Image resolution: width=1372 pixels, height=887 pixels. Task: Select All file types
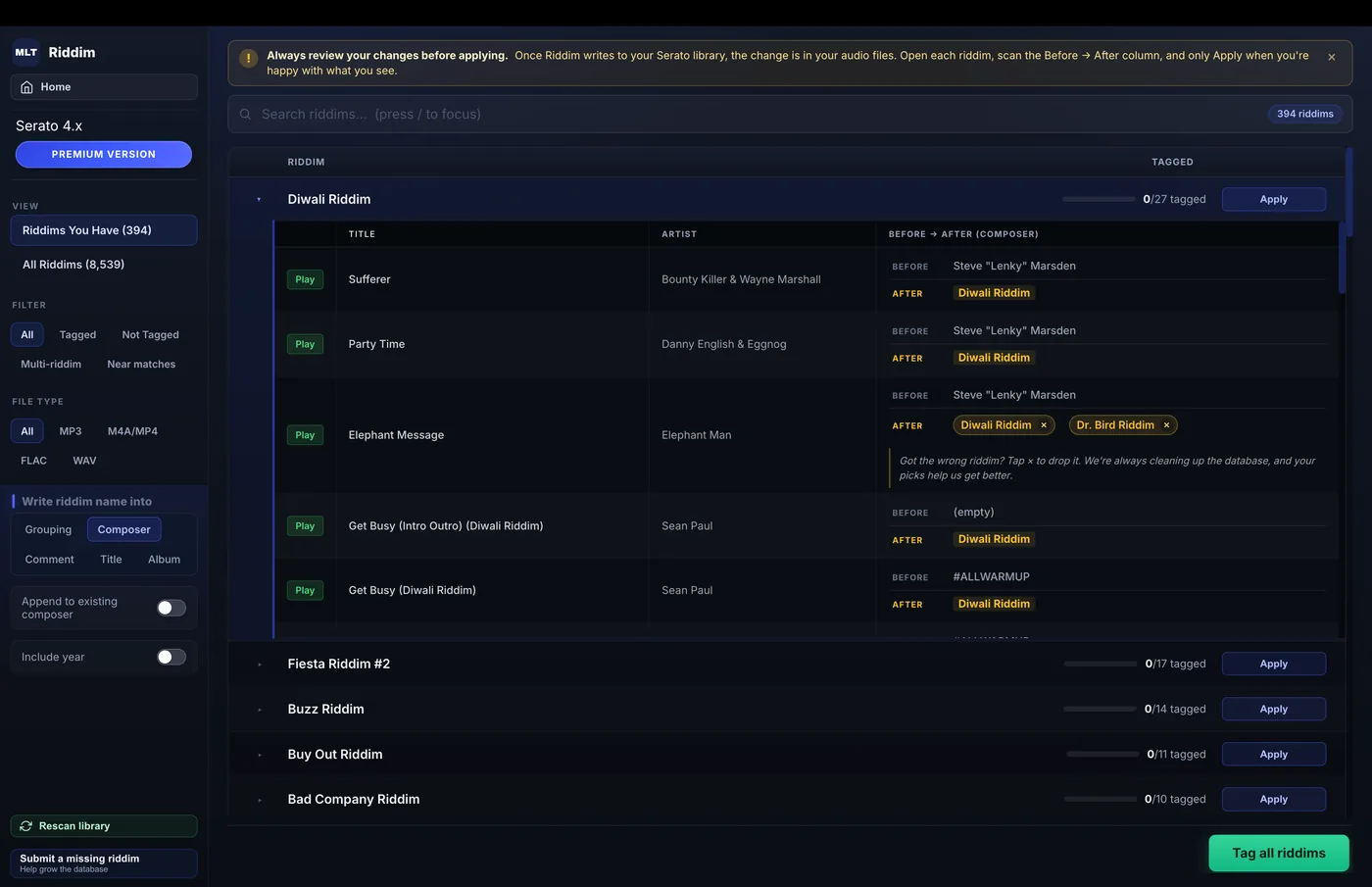[x=26, y=431]
